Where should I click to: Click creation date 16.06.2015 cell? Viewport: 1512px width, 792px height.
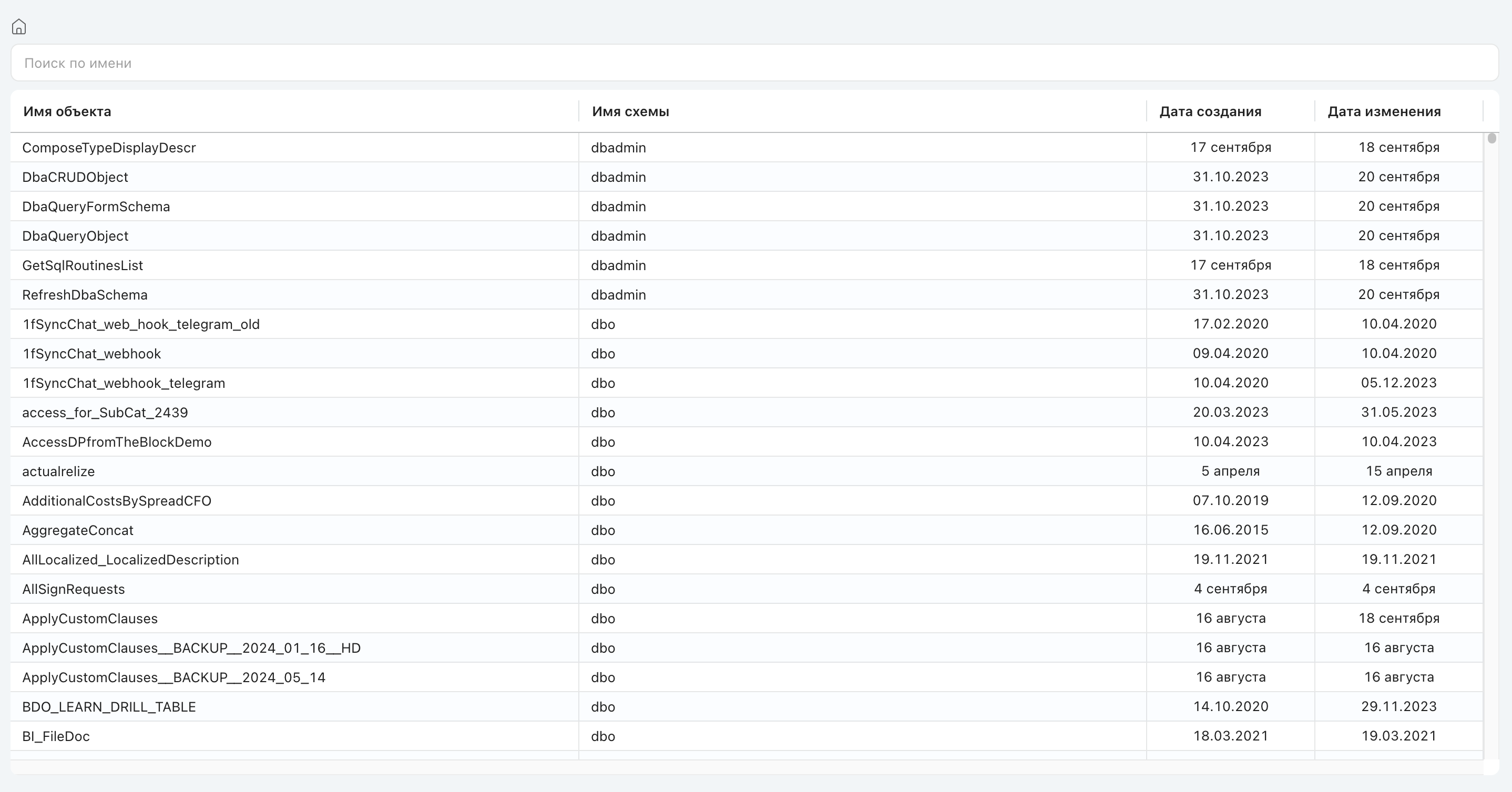tap(1230, 530)
